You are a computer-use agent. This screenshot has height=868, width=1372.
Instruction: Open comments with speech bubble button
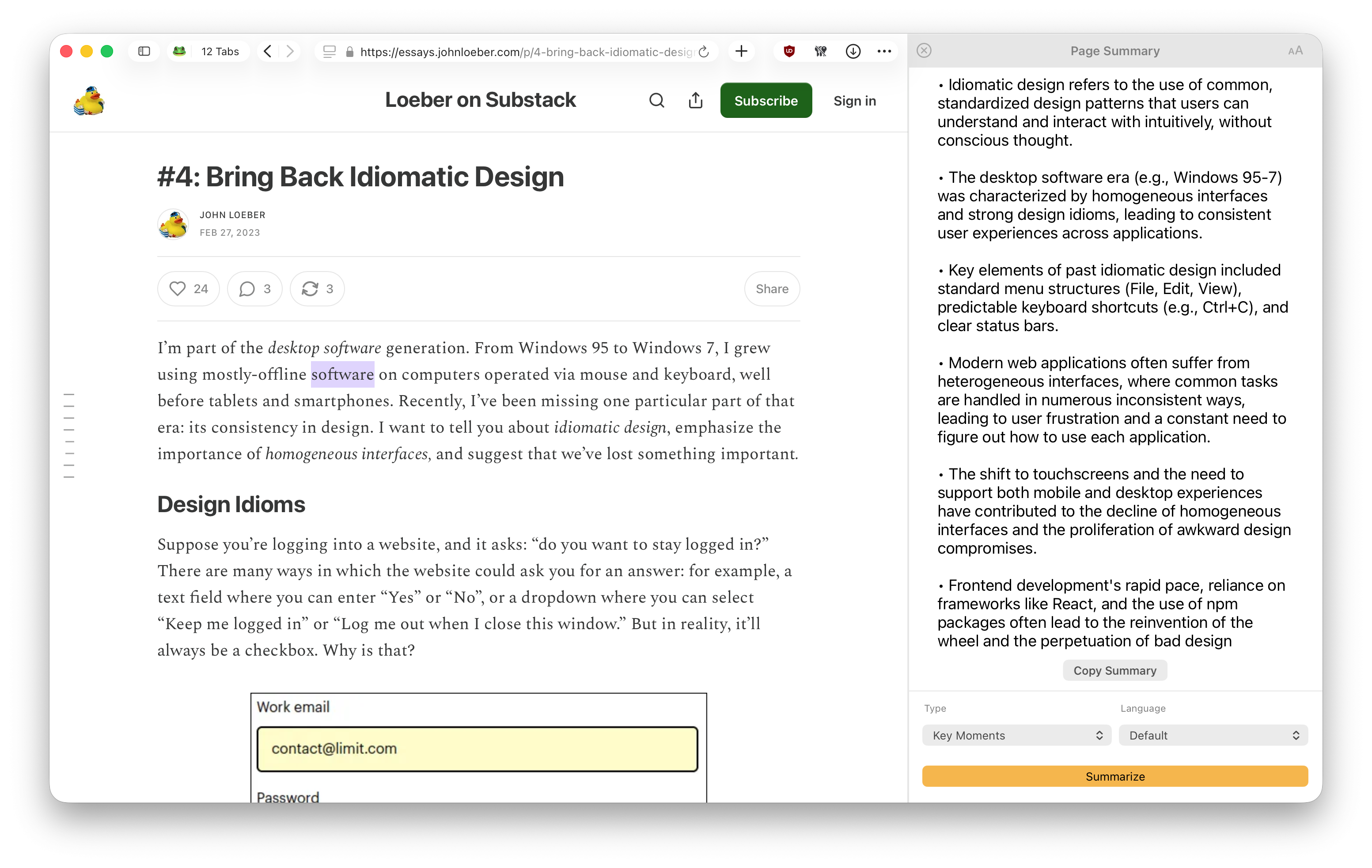255,289
